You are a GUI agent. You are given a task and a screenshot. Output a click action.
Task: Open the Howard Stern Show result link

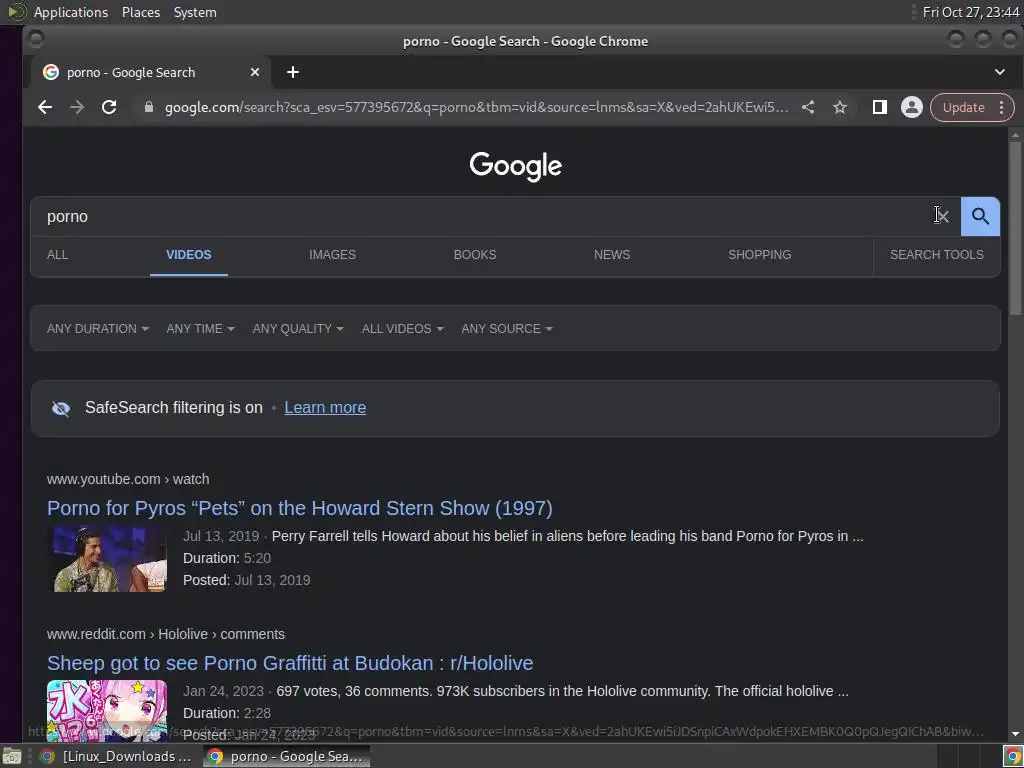tap(300, 508)
